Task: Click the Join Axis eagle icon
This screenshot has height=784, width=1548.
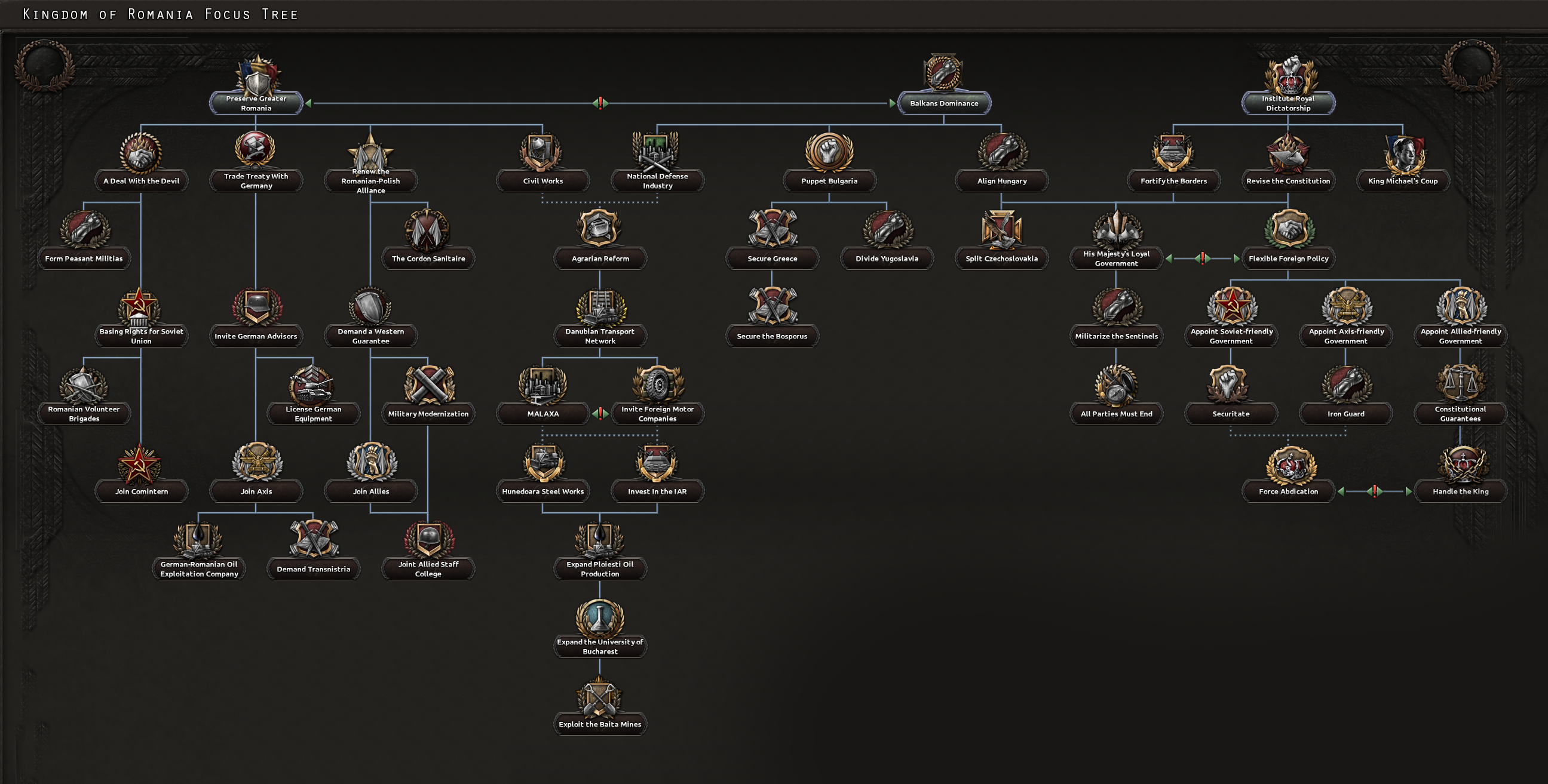Action: (256, 462)
